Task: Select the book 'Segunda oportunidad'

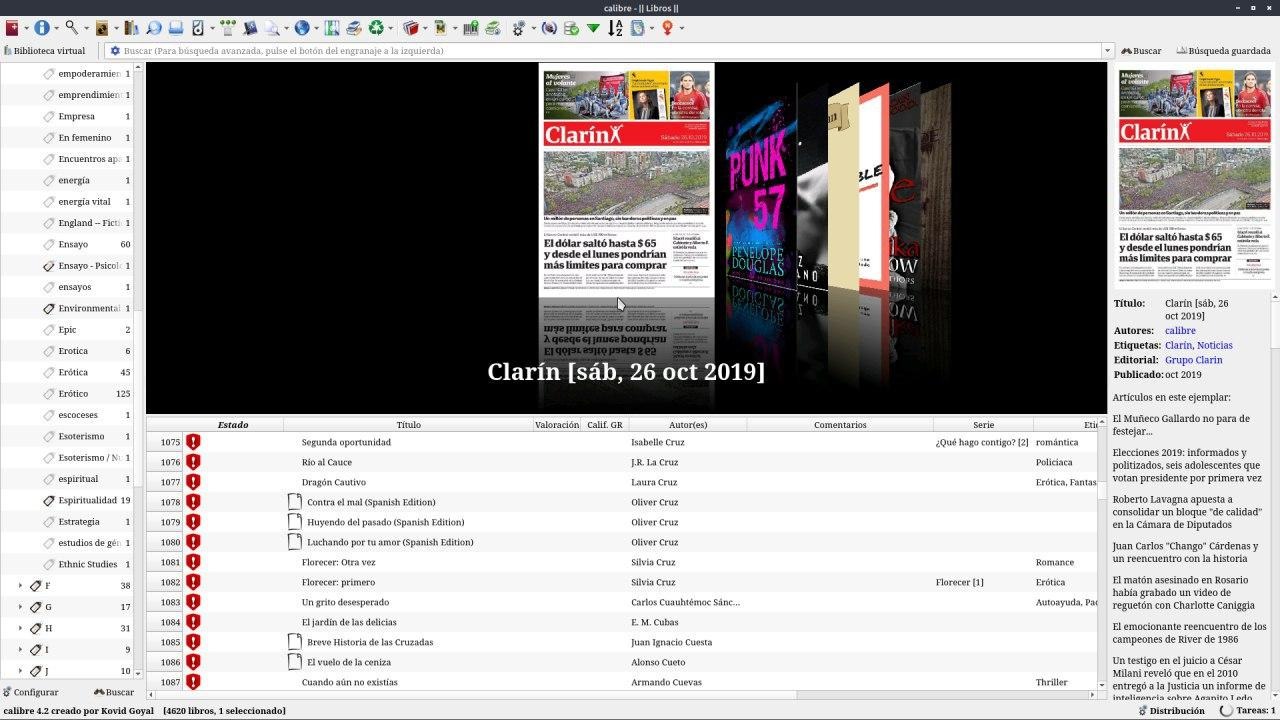Action: 346,442
